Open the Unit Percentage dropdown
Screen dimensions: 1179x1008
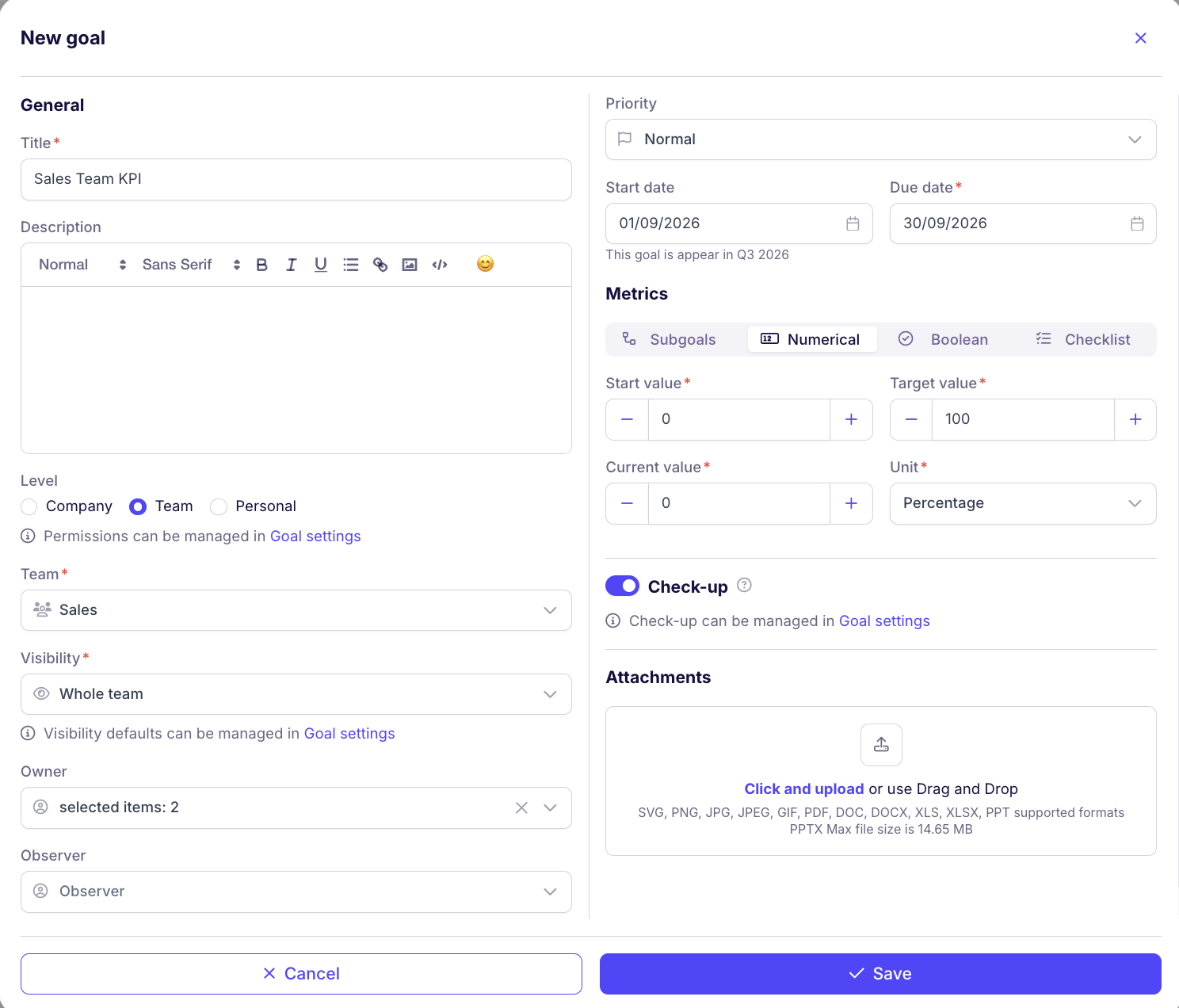1023,503
